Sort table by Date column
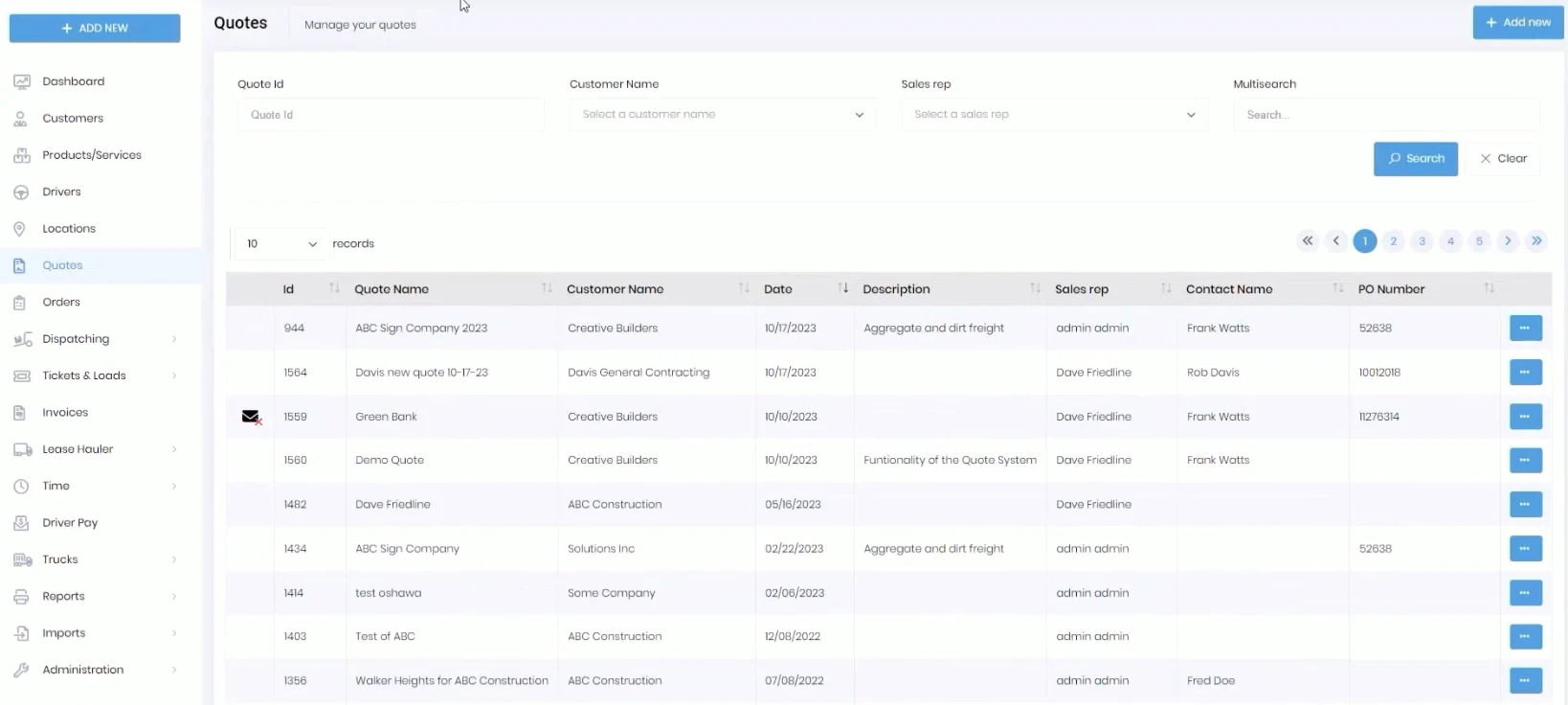This screenshot has height=705, width=1568. (x=842, y=288)
